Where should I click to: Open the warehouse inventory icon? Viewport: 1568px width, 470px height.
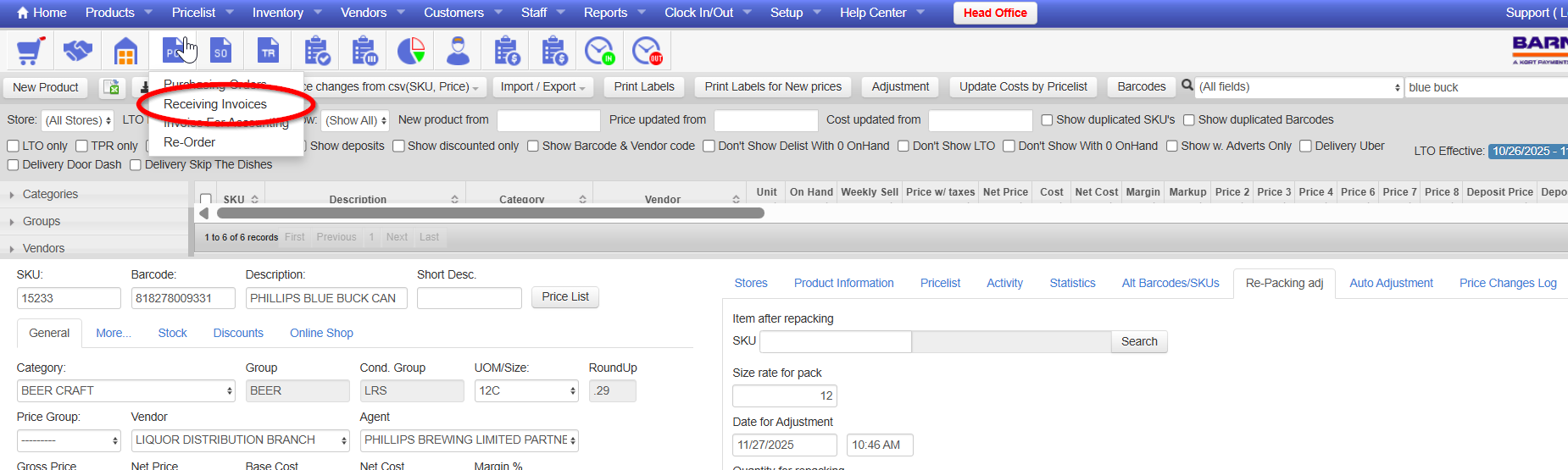click(125, 51)
